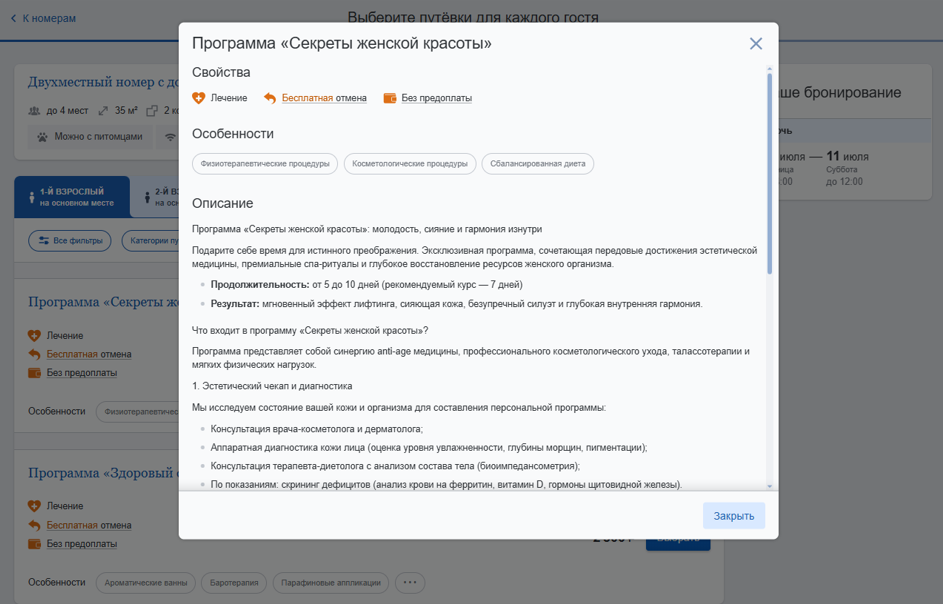Viewport: 943px width, 604px height.
Task: Click Бесплатная отмена in Здоровый program card
Action: click(x=89, y=525)
